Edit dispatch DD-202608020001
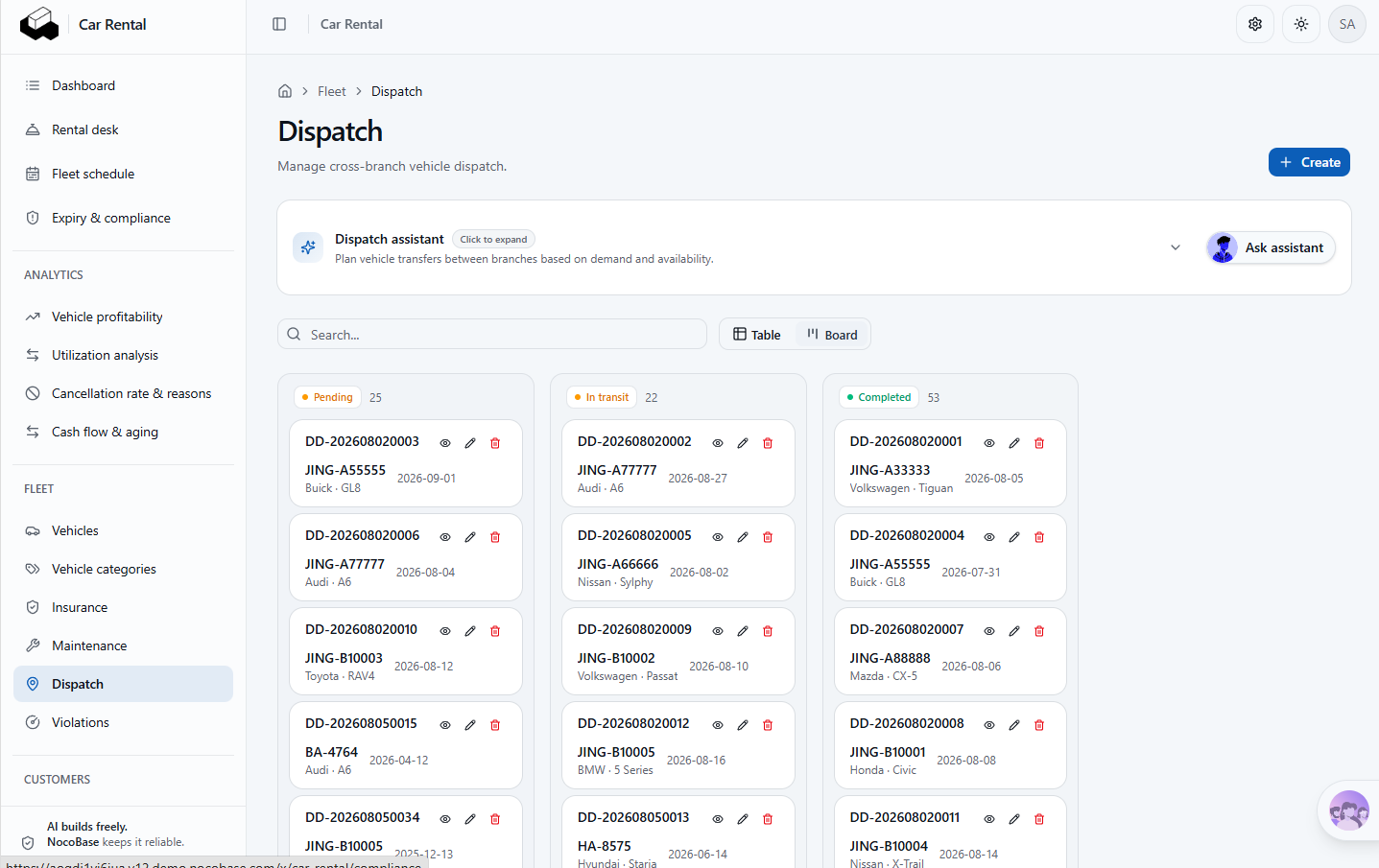 1014,443
